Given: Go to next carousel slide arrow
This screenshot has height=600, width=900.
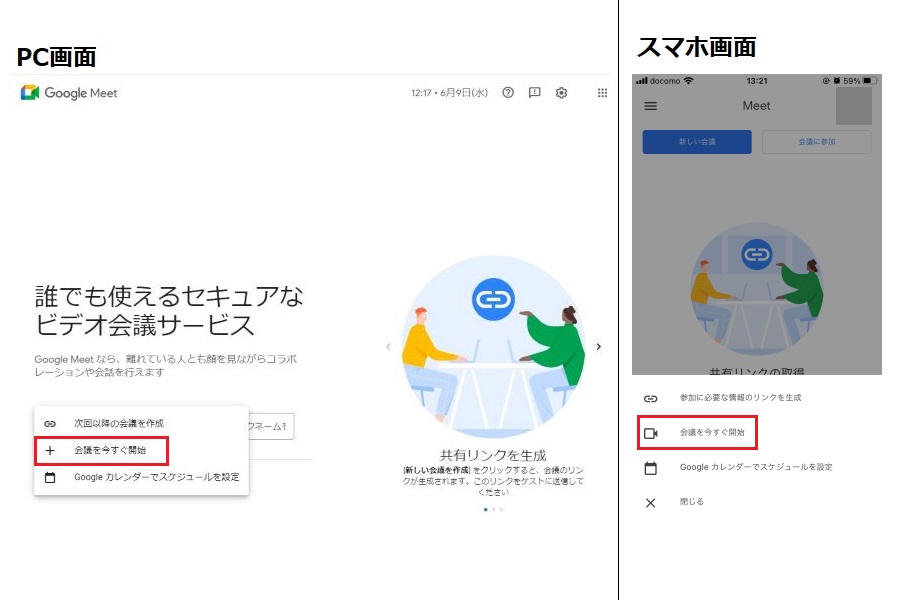Looking at the screenshot, I should (599, 346).
